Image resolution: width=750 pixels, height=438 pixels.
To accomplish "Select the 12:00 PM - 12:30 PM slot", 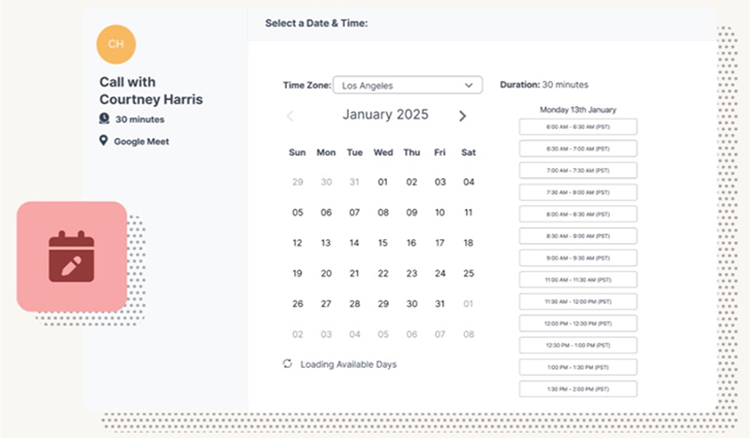I will click(x=578, y=323).
